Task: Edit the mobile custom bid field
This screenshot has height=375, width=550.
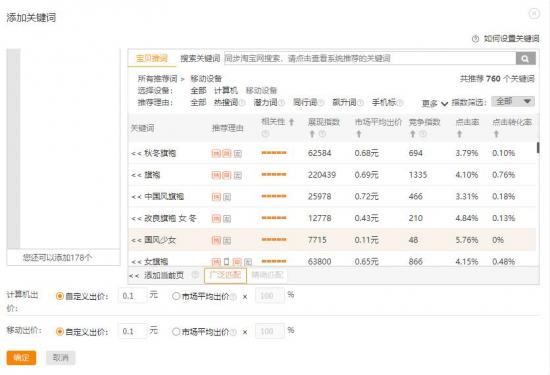Action: 132,331
